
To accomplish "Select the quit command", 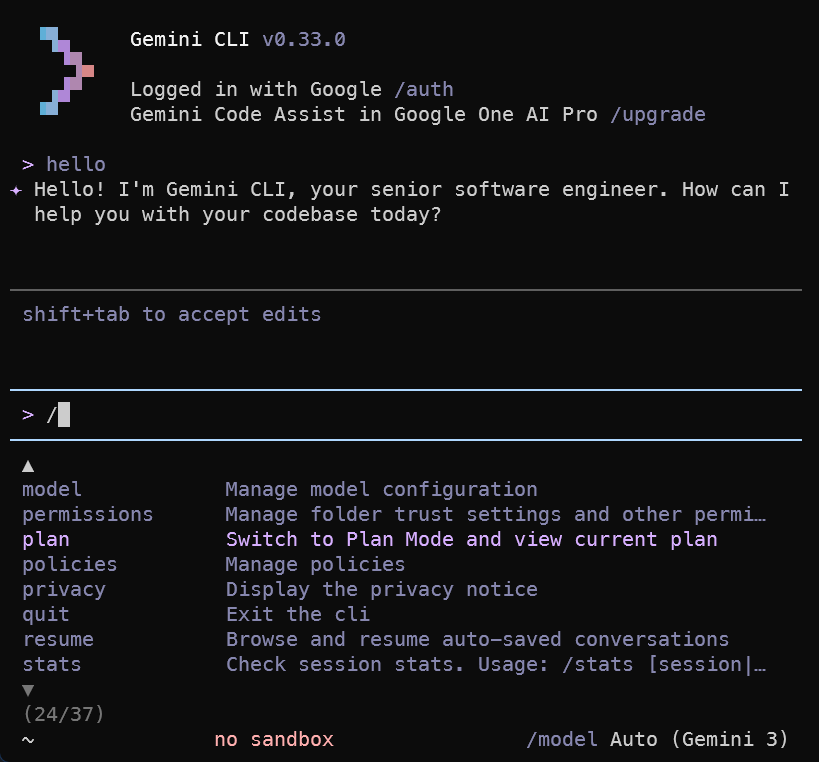I will (x=46, y=614).
